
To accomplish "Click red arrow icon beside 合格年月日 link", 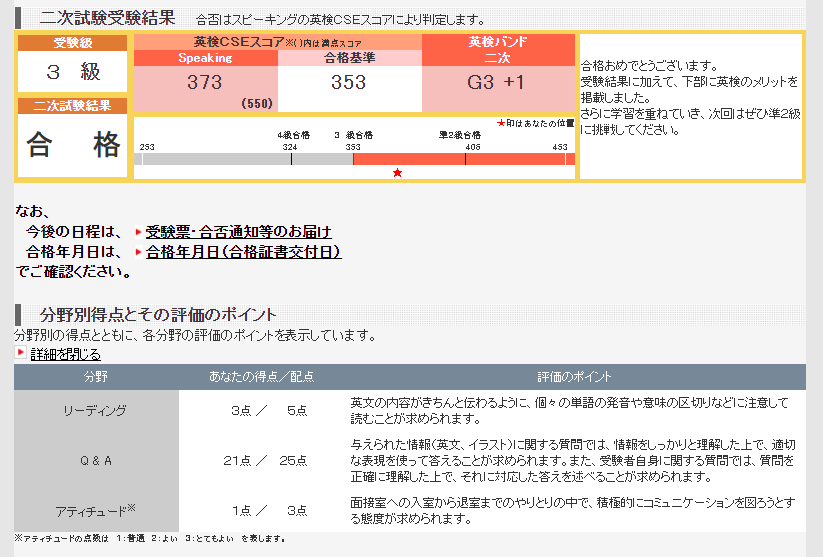I will click(138, 252).
